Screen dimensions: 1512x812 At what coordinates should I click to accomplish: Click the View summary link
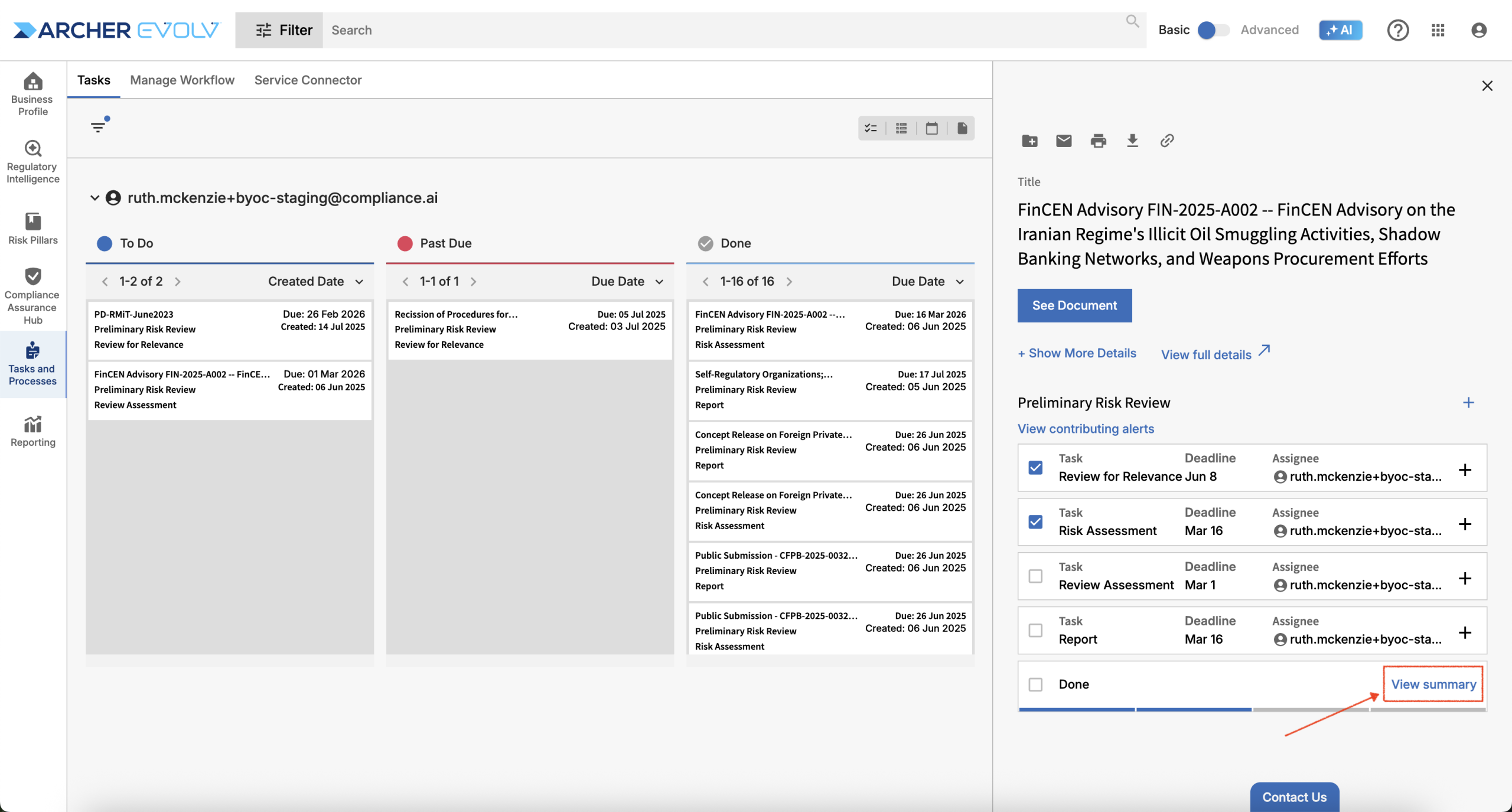1433,684
